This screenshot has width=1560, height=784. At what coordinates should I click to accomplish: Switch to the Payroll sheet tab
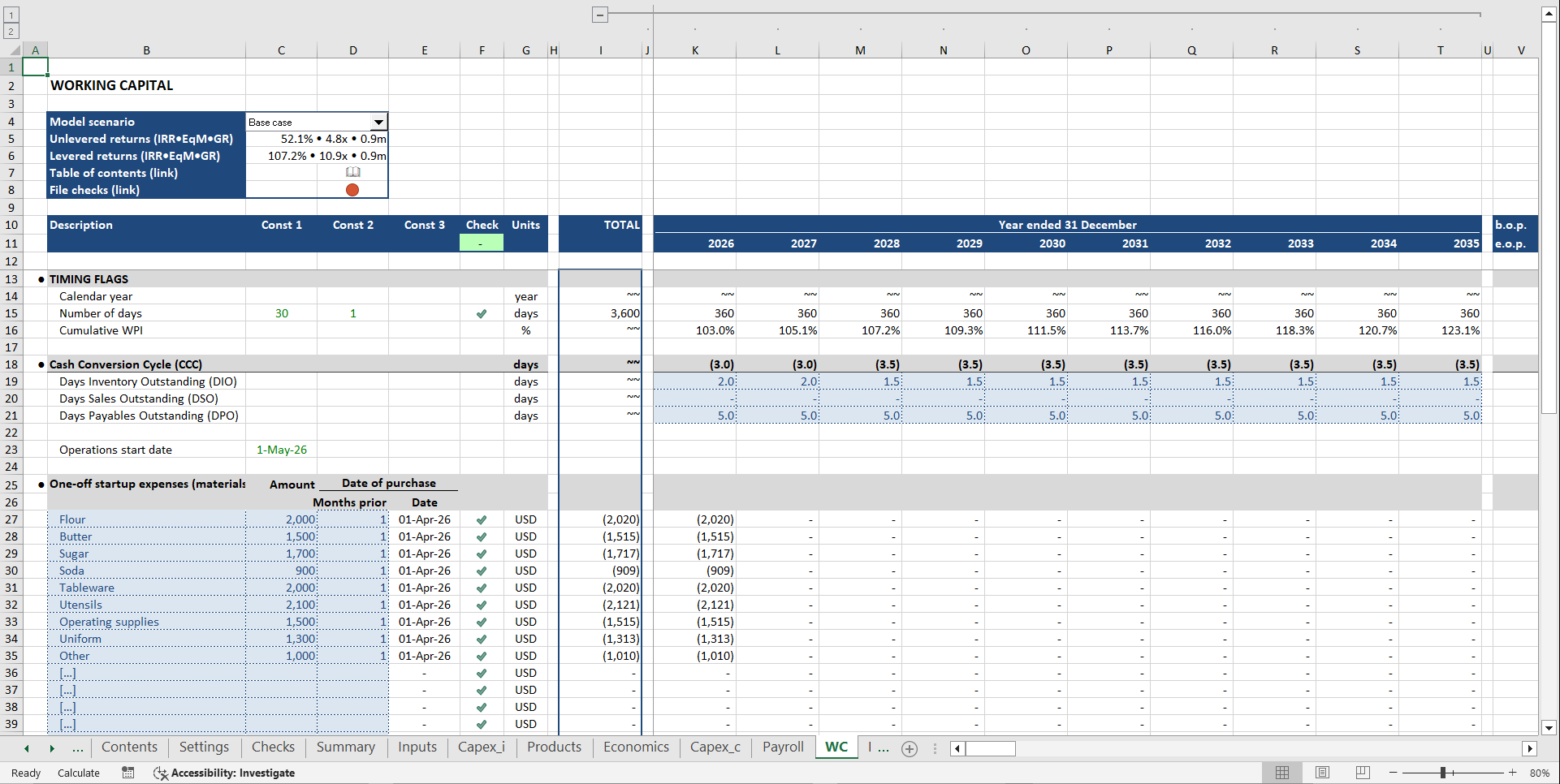pos(782,747)
